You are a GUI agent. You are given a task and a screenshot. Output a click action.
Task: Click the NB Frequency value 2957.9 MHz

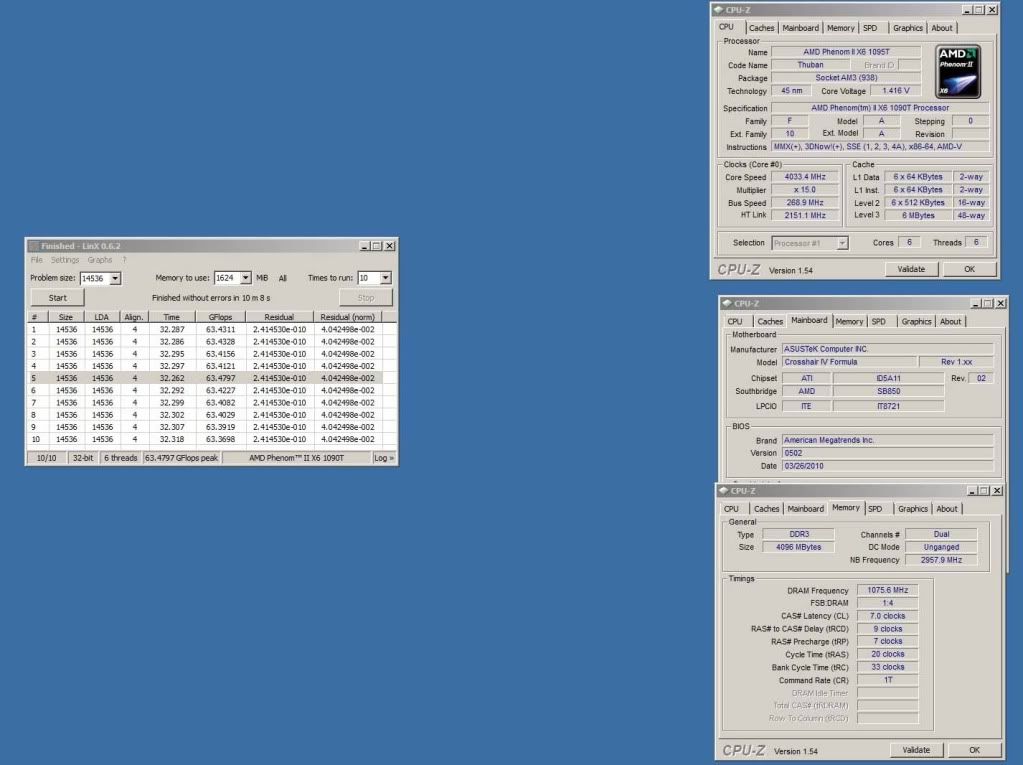pos(941,560)
